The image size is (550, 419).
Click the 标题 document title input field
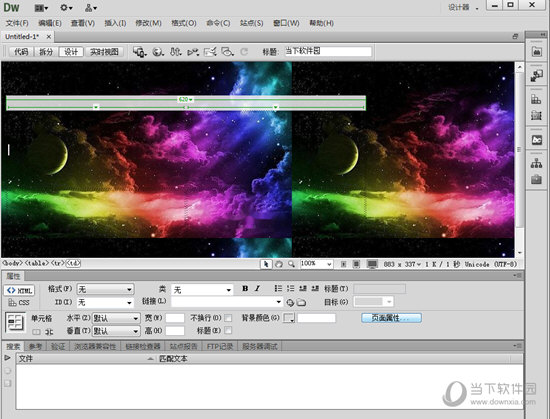(x=328, y=52)
